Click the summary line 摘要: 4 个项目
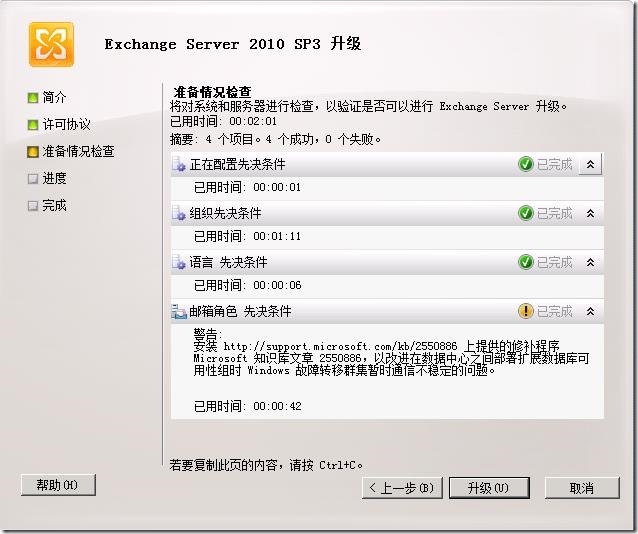Image resolution: width=638 pixels, height=534 pixels. tap(275, 140)
